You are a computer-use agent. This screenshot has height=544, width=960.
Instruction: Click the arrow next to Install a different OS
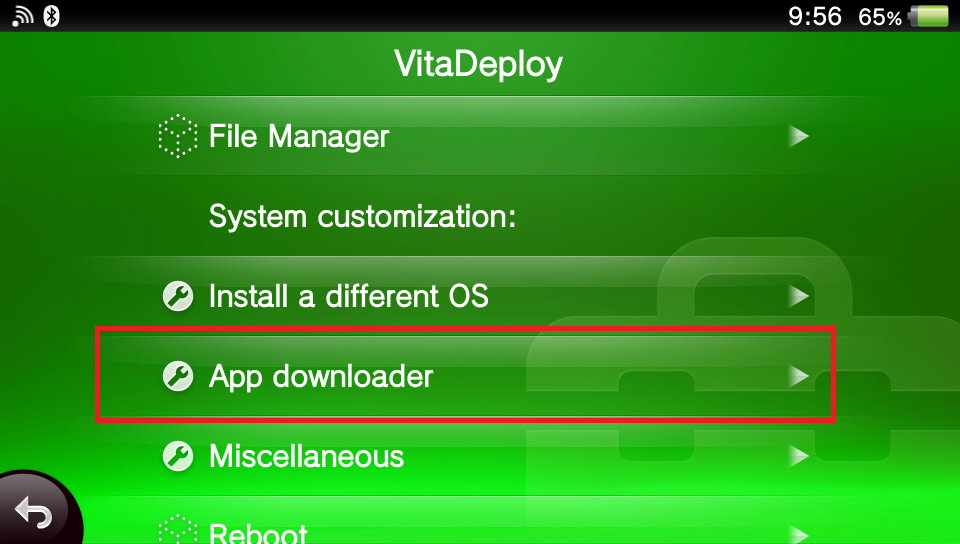[797, 296]
